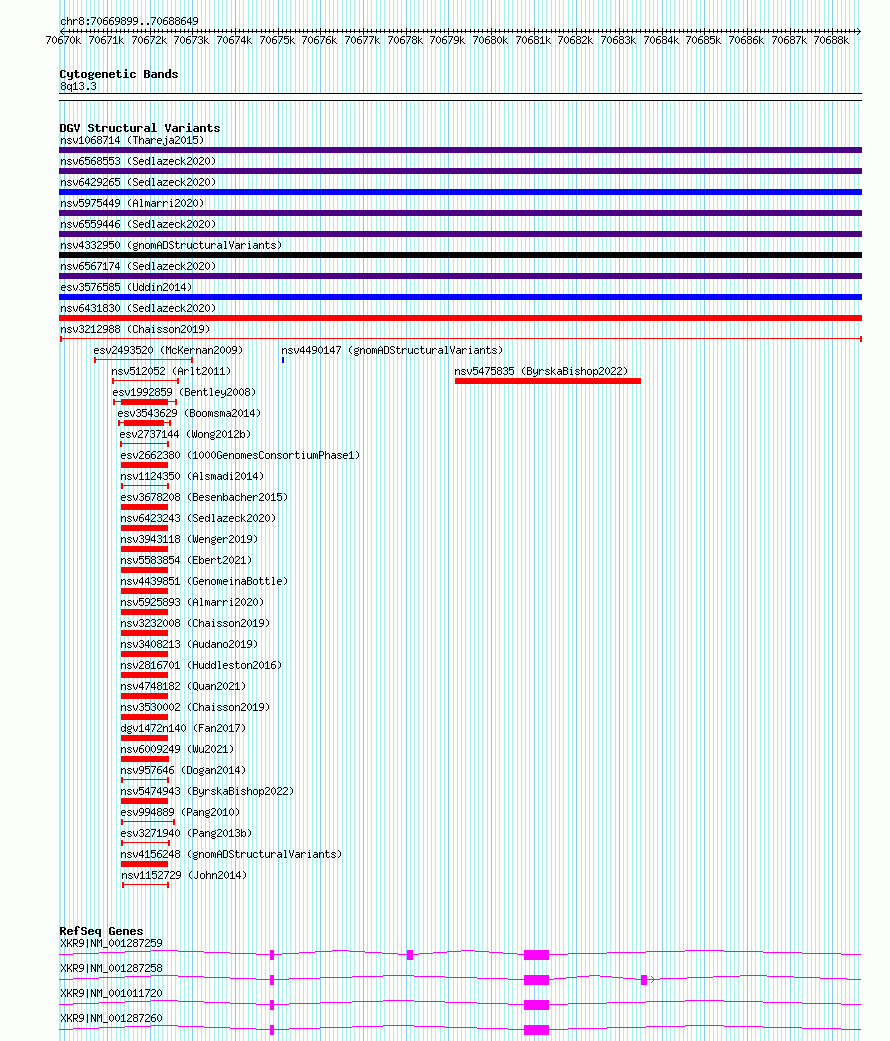Open esv3543629 (Boomsma2014) variant
890x1041 pixels.
coord(189,414)
